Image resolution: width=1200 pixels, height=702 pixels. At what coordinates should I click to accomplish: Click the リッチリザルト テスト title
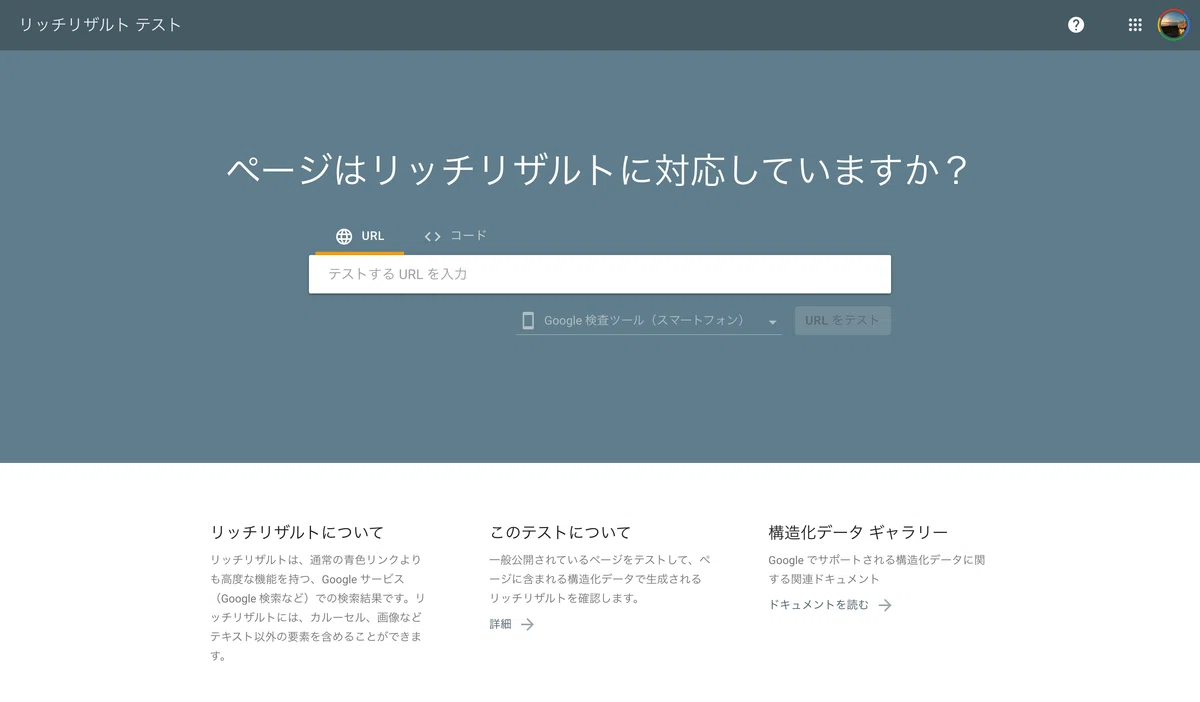pyautogui.click(x=101, y=25)
